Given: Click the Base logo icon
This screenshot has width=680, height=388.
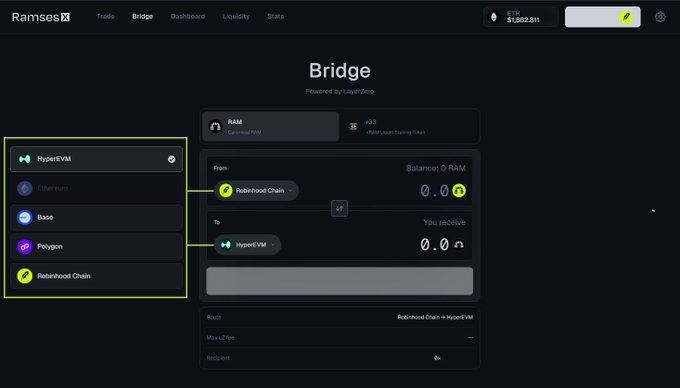Looking at the screenshot, I should [x=25, y=217].
